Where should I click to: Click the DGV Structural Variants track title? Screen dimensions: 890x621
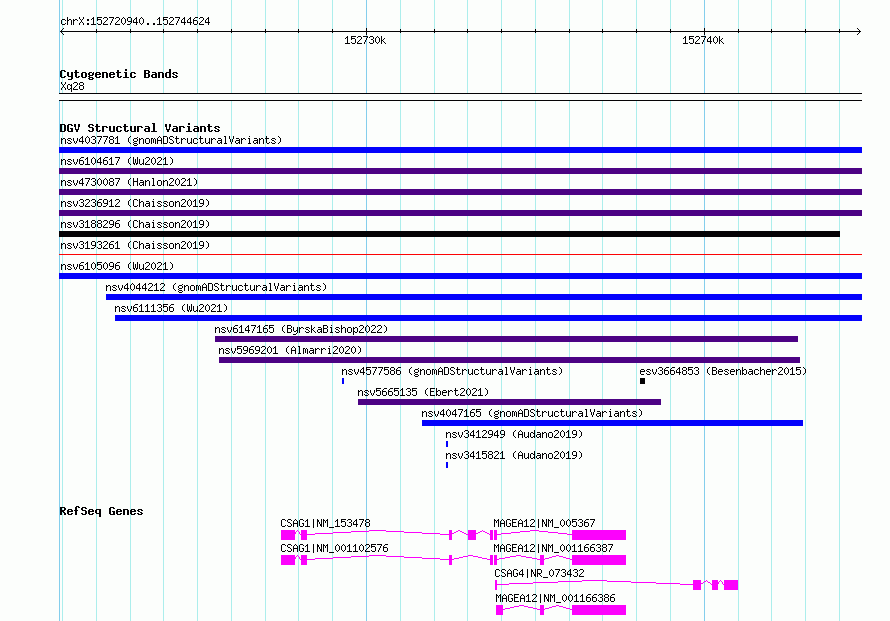point(140,128)
